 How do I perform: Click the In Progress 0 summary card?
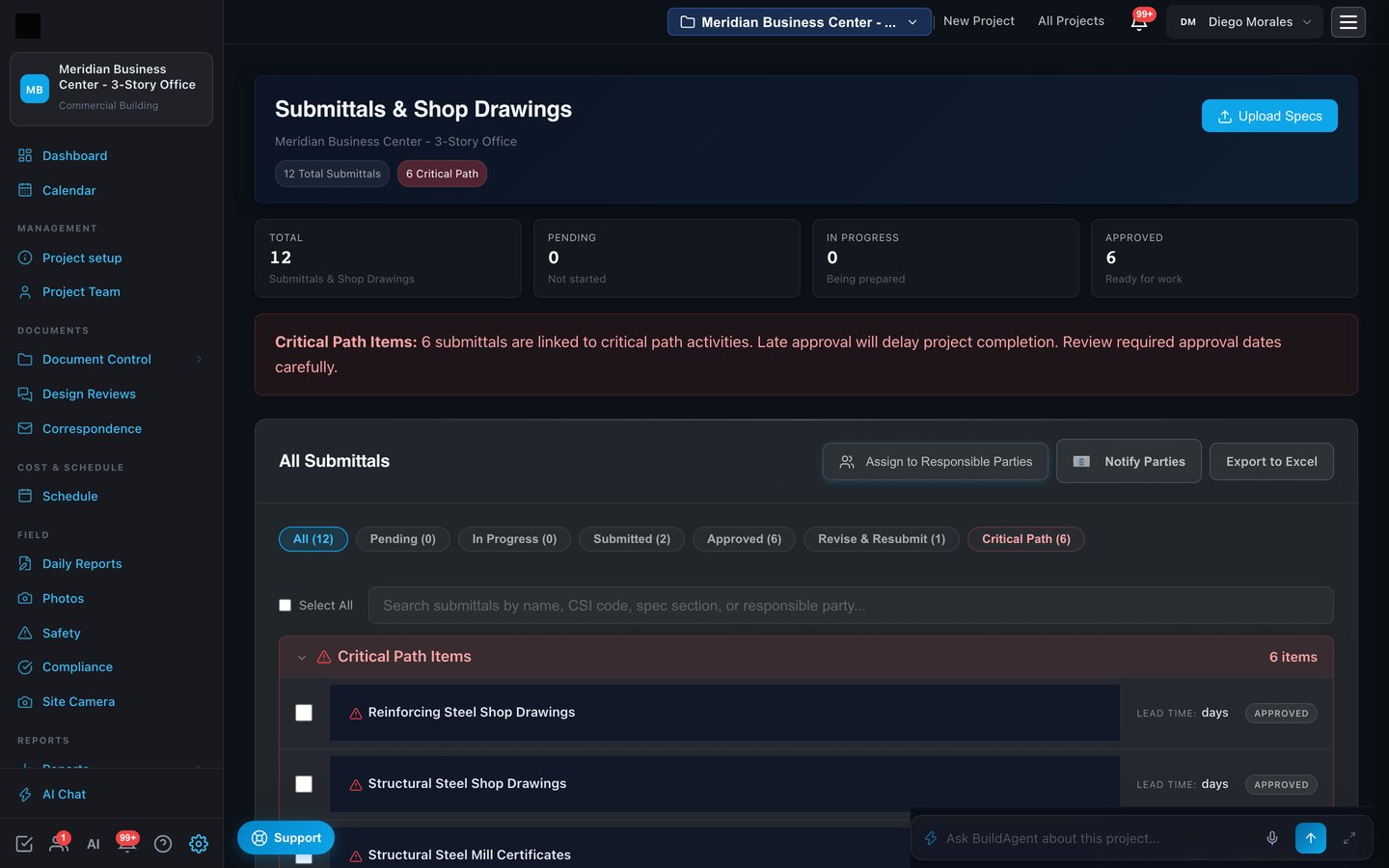point(945,258)
